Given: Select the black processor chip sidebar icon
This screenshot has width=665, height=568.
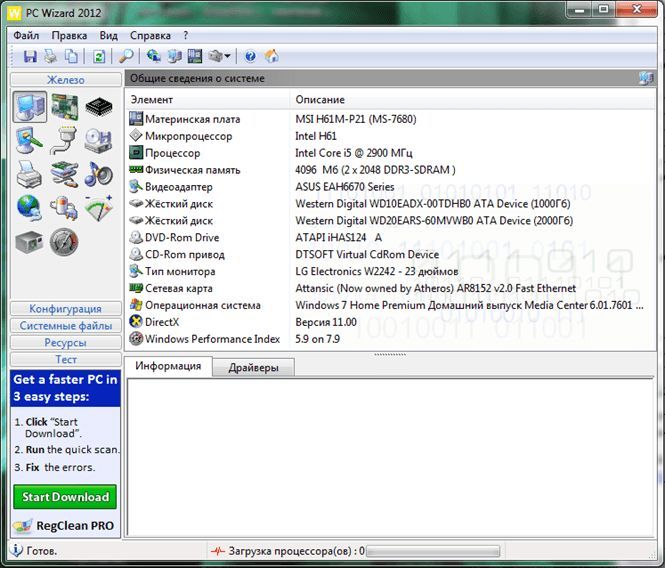Looking at the screenshot, I should pyautogui.click(x=99, y=106).
